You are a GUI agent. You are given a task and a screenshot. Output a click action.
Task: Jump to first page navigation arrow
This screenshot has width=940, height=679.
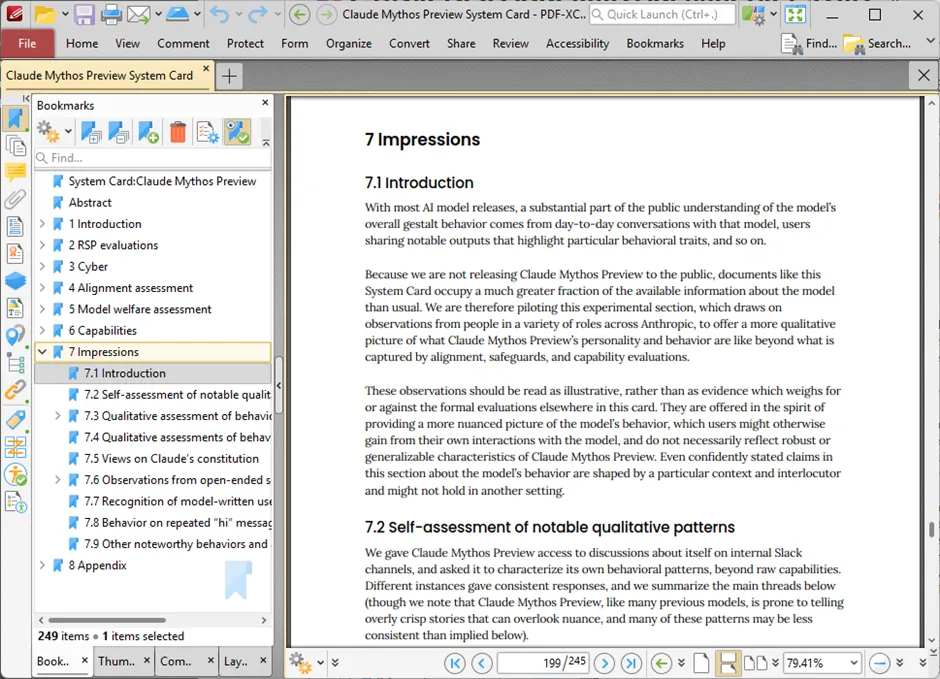tap(455, 663)
